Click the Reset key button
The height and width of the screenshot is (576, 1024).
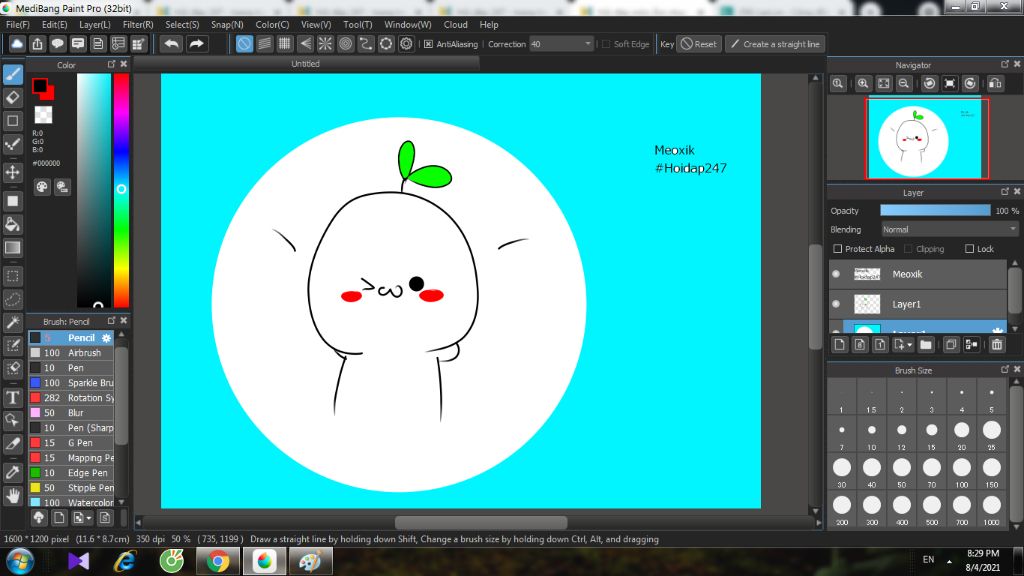click(699, 44)
